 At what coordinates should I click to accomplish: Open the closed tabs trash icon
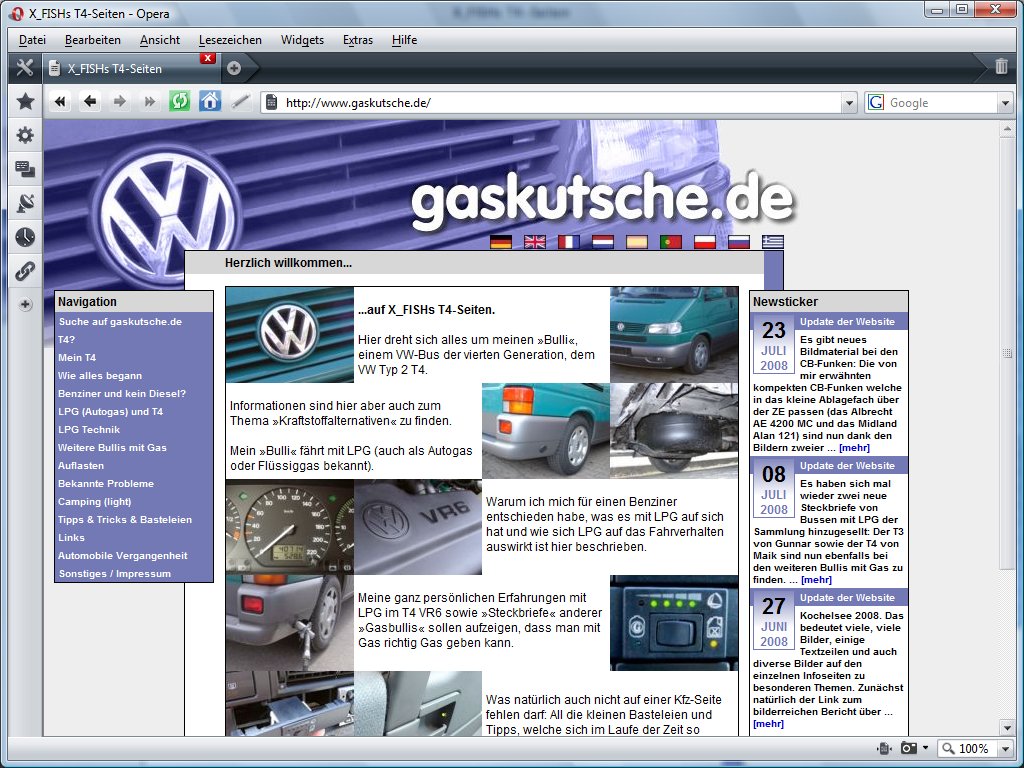tap(1001, 67)
